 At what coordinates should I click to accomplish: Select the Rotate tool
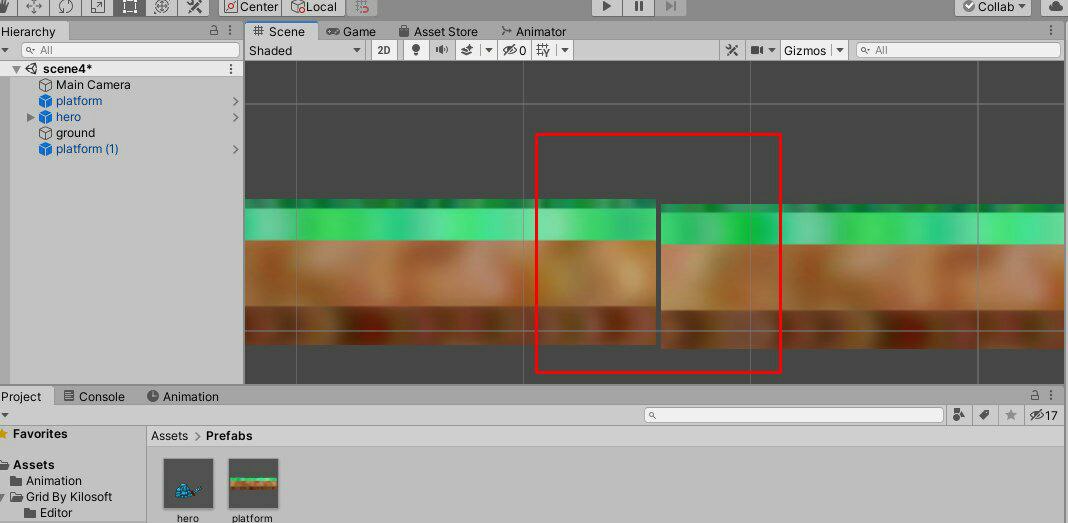pyautogui.click(x=65, y=7)
